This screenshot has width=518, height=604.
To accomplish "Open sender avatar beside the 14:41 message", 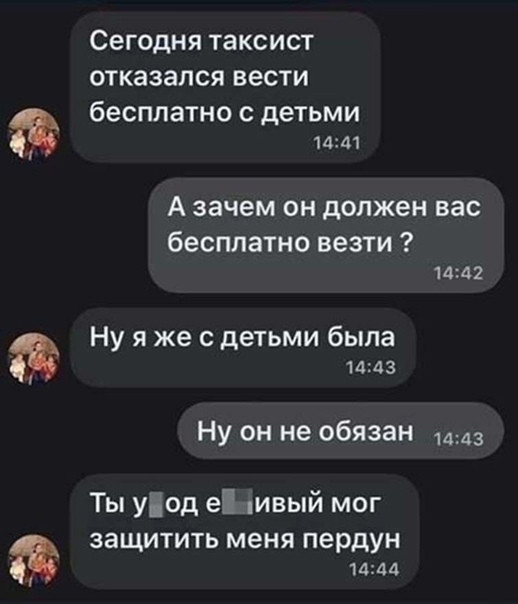I will coord(34,133).
